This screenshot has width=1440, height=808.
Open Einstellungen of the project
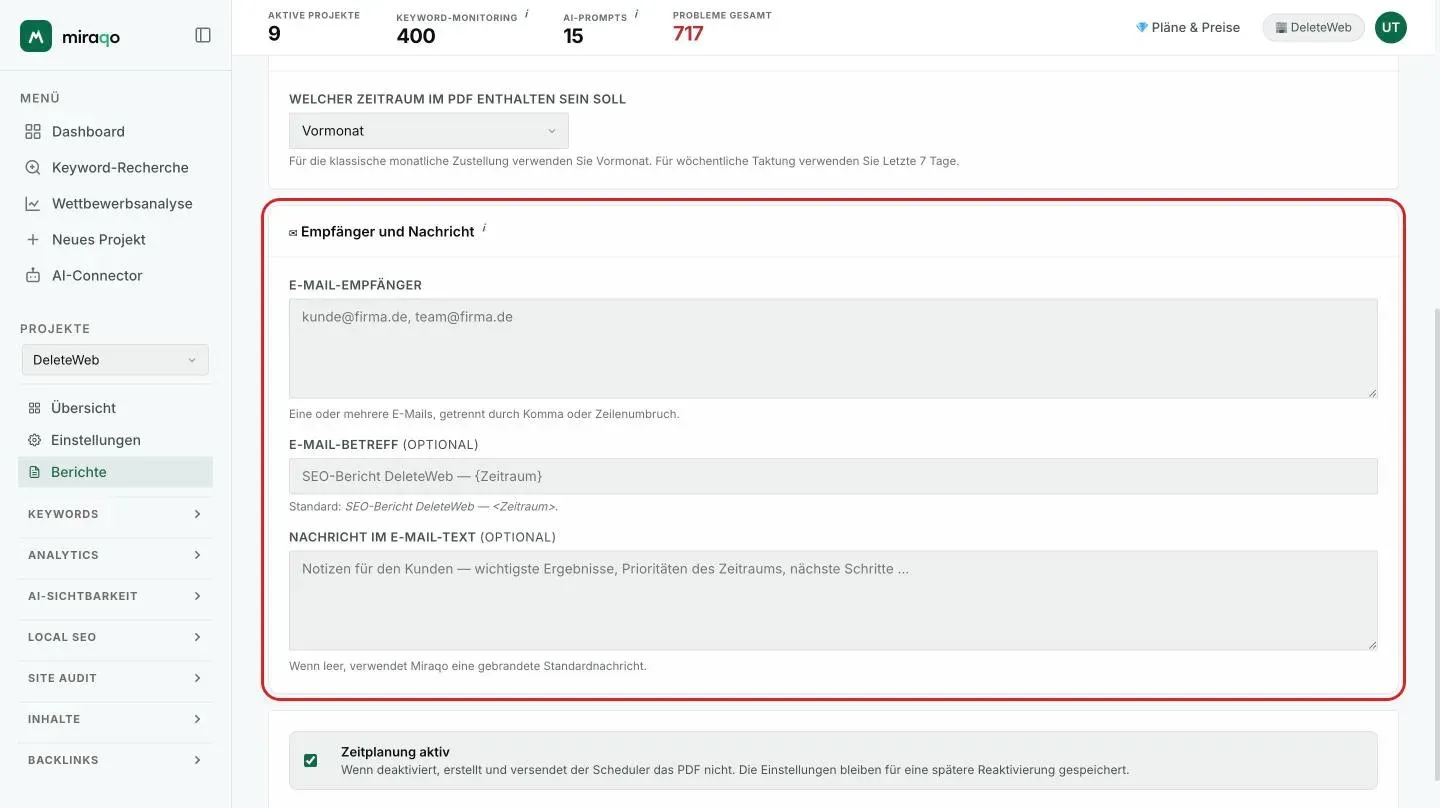(96, 440)
